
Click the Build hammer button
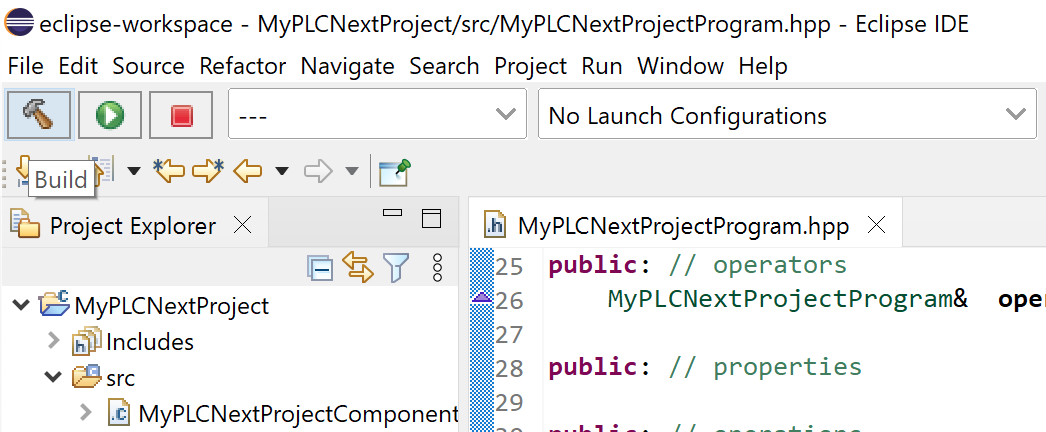38,116
